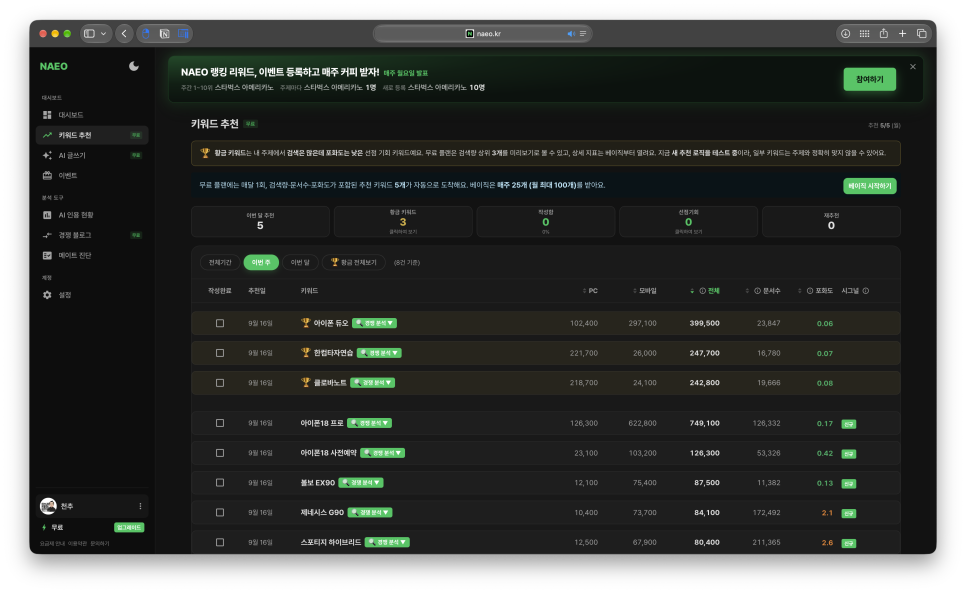Check the 작성완료 box for 한컴타자연습
966x593 pixels.
220,353
